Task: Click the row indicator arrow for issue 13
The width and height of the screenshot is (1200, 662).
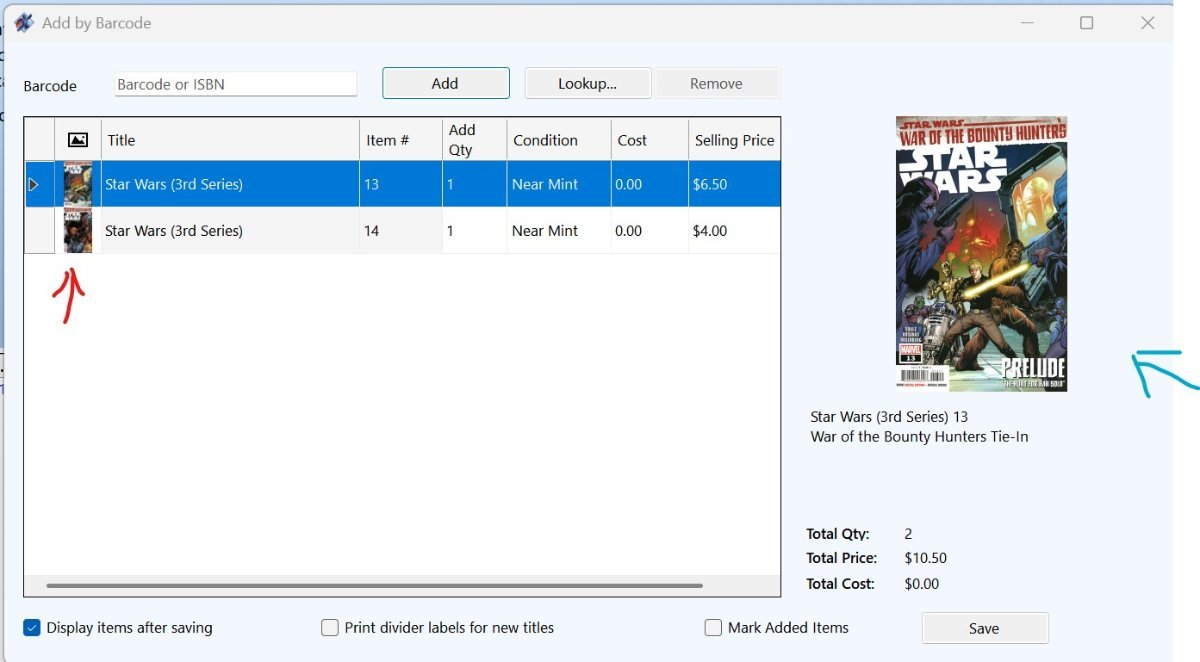Action: pyautogui.click(x=34, y=185)
